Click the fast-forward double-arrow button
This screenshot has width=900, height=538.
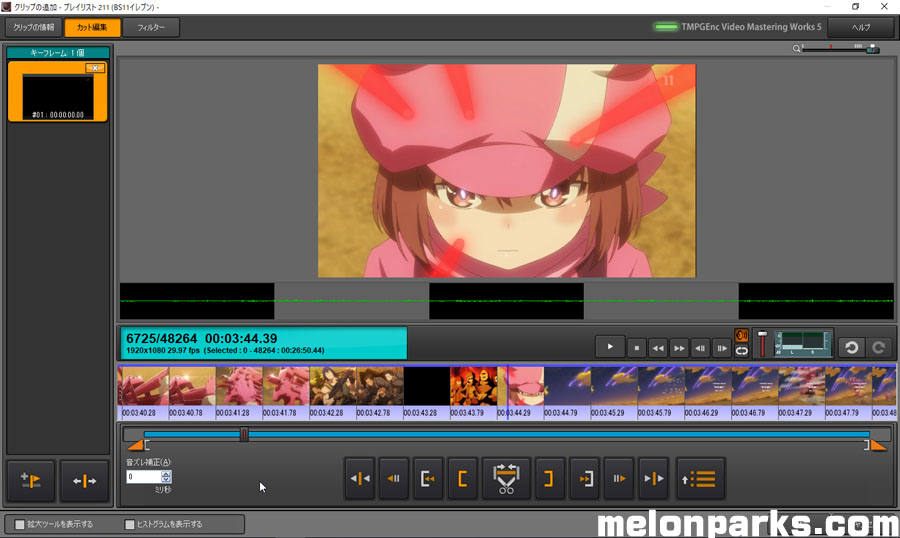click(x=679, y=348)
